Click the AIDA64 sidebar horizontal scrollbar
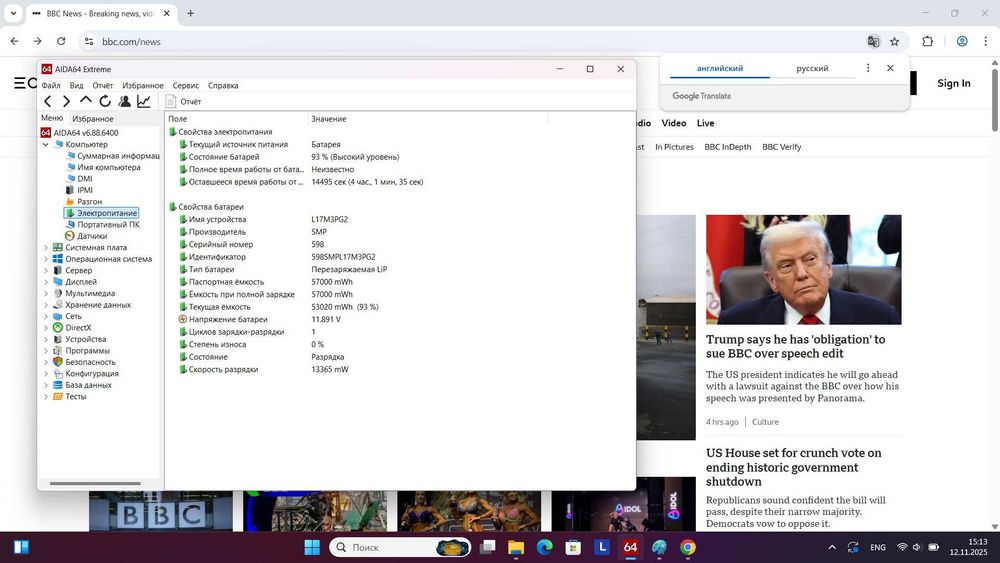The height and width of the screenshot is (563, 1000). coord(95,483)
